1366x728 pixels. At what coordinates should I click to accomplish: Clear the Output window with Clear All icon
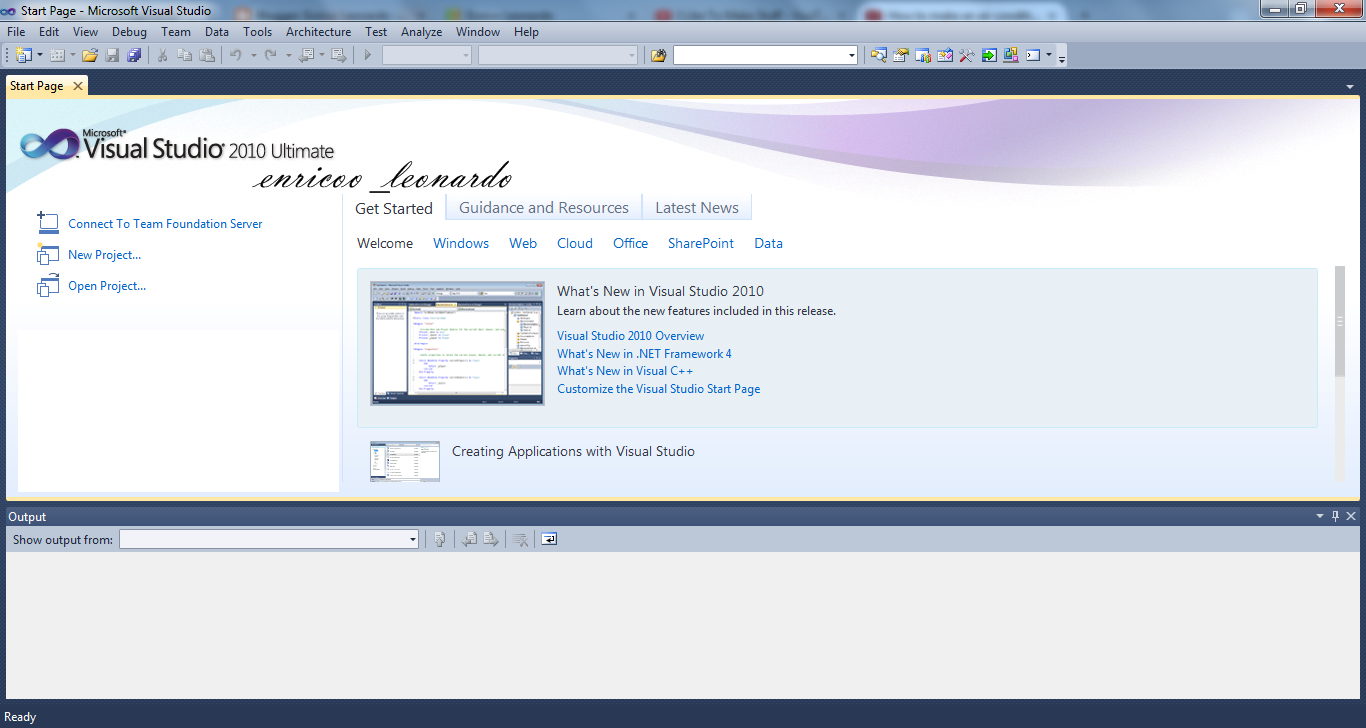(520, 539)
